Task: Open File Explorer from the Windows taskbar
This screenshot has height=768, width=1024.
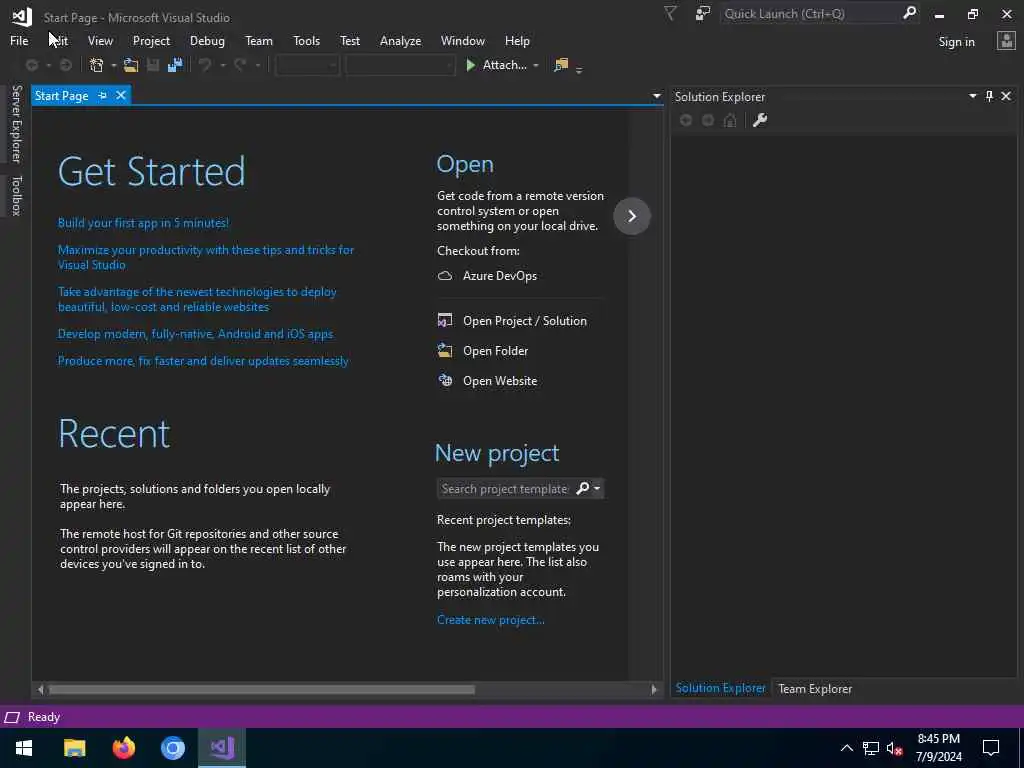Action: pos(74,748)
